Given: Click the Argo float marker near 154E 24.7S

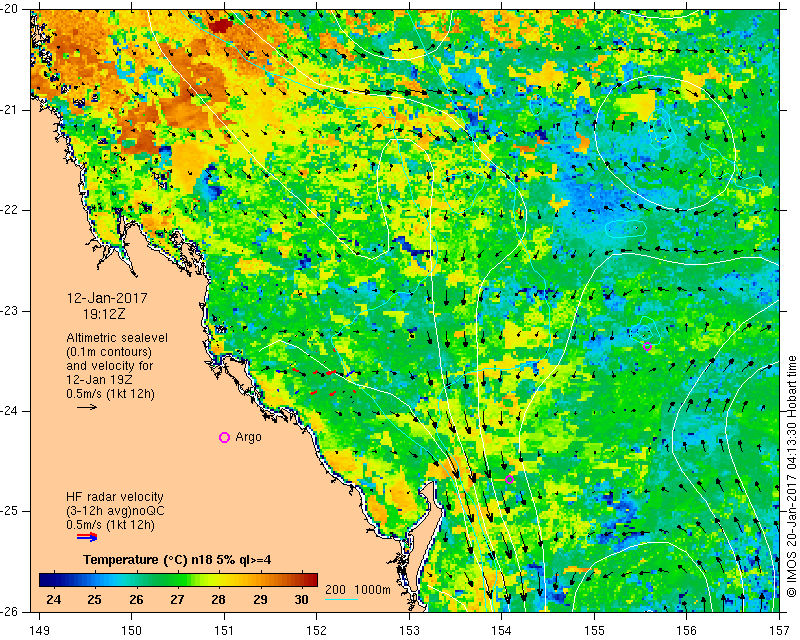Looking at the screenshot, I should pyautogui.click(x=509, y=479).
